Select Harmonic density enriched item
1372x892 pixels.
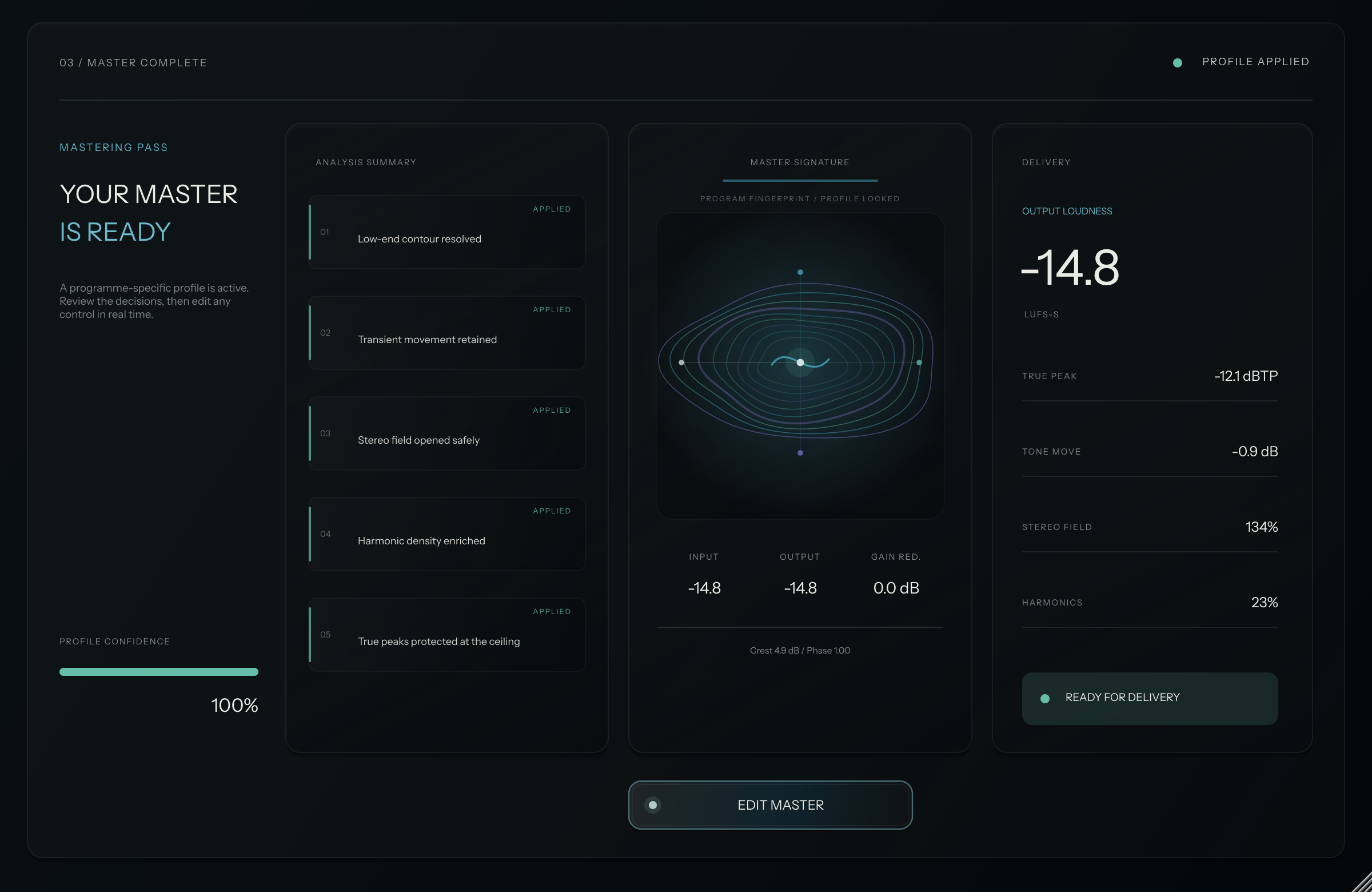(447, 534)
